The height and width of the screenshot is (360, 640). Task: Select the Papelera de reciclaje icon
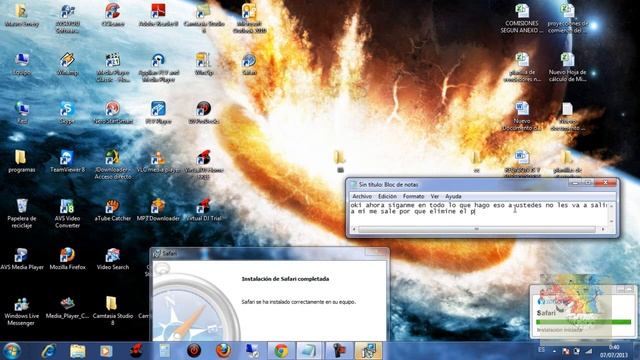click(22, 213)
